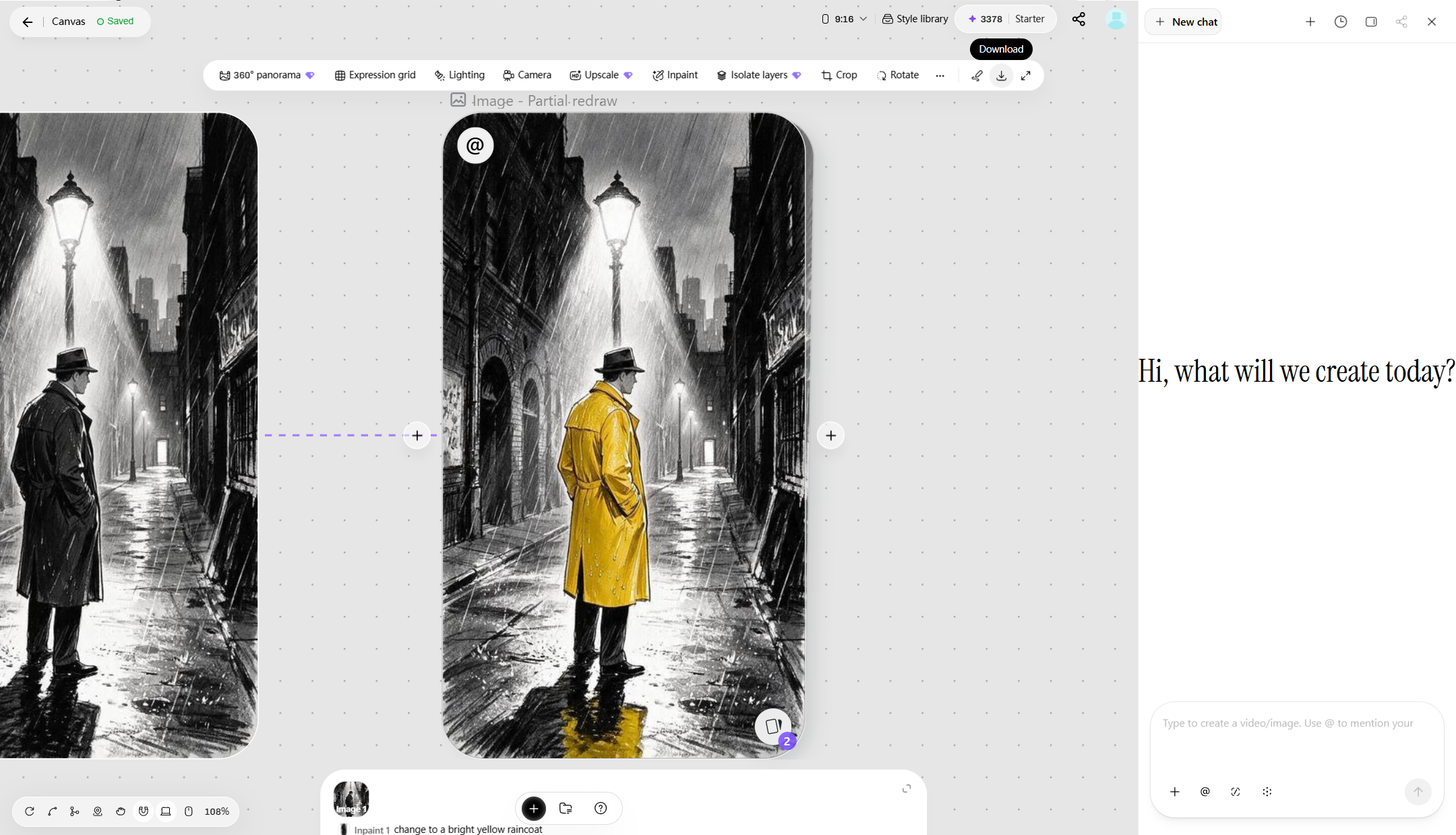Click the refresh icon in bottom-left toolbar
The width and height of the screenshot is (1456, 835).
[x=30, y=811]
